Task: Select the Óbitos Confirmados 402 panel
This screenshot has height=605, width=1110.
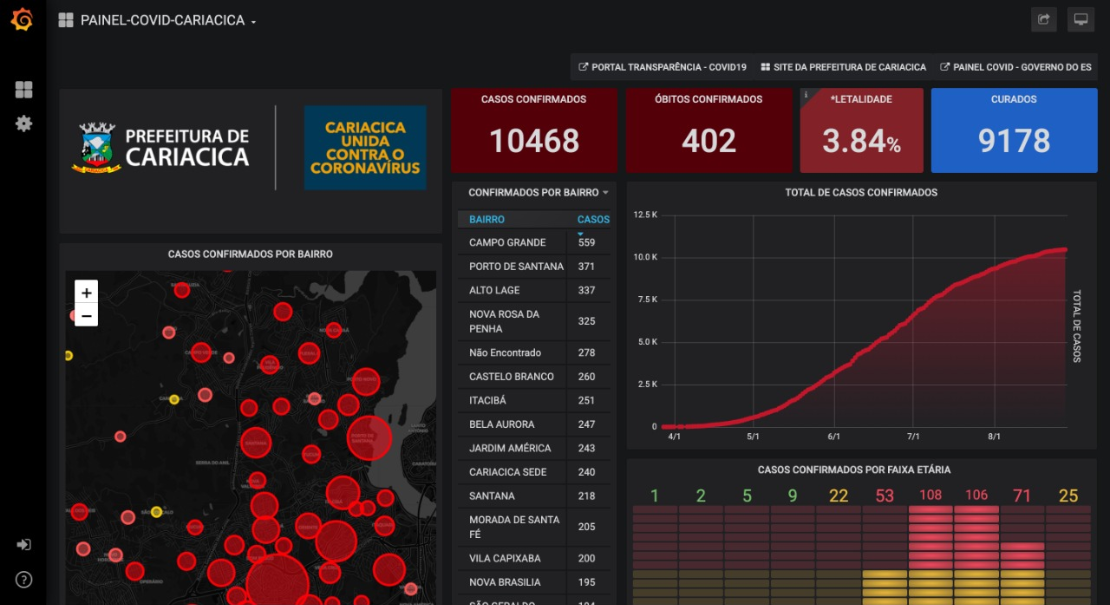Action: pyautogui.click(x=709, y=130)
